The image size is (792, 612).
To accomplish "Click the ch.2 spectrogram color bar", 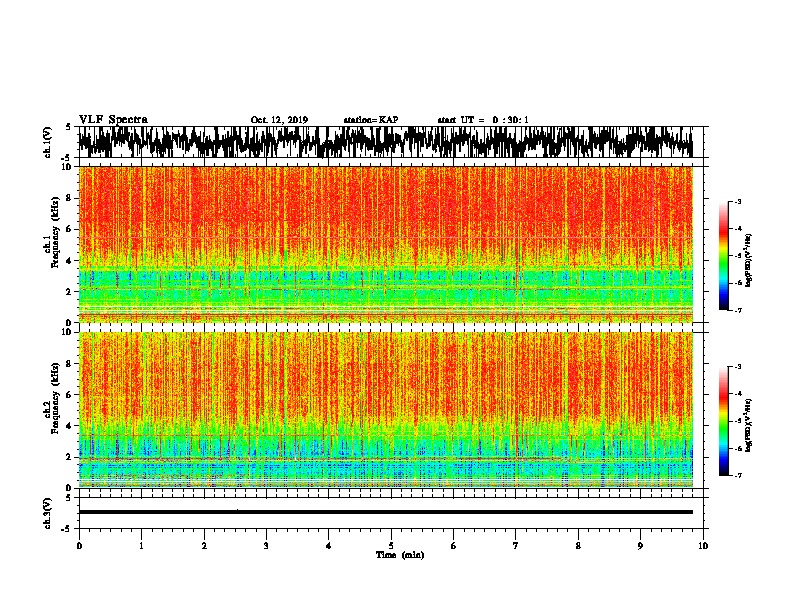I will (x=723, y=421).
